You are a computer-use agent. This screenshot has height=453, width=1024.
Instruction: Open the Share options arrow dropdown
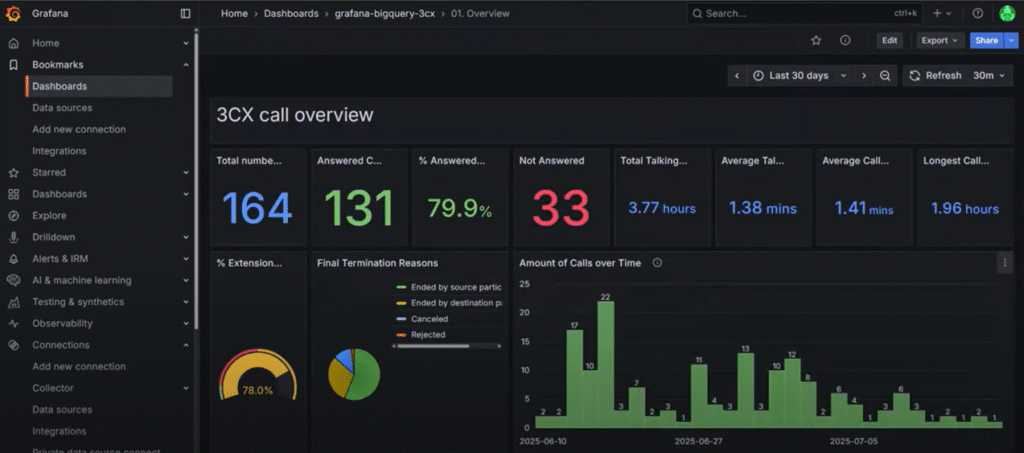(1011, 40)
